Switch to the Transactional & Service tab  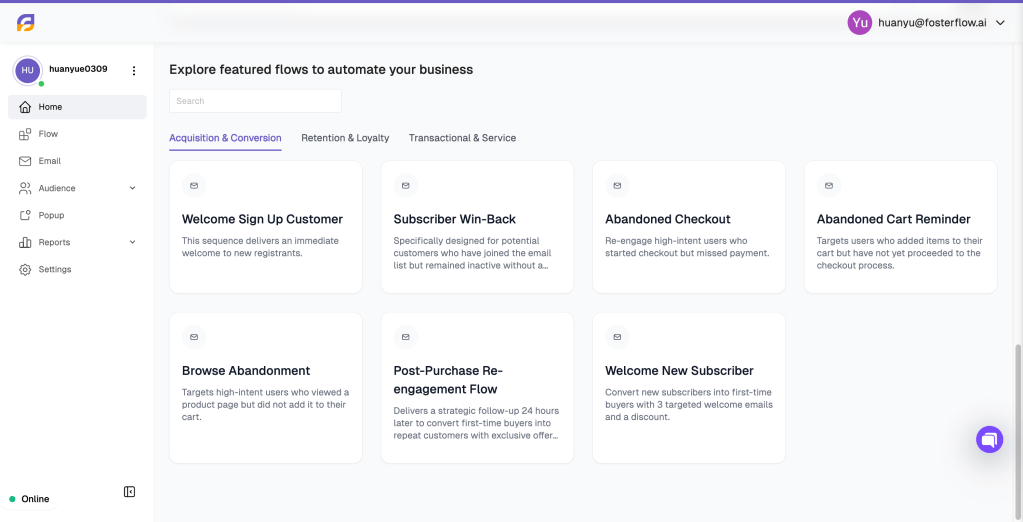(463, 138)
